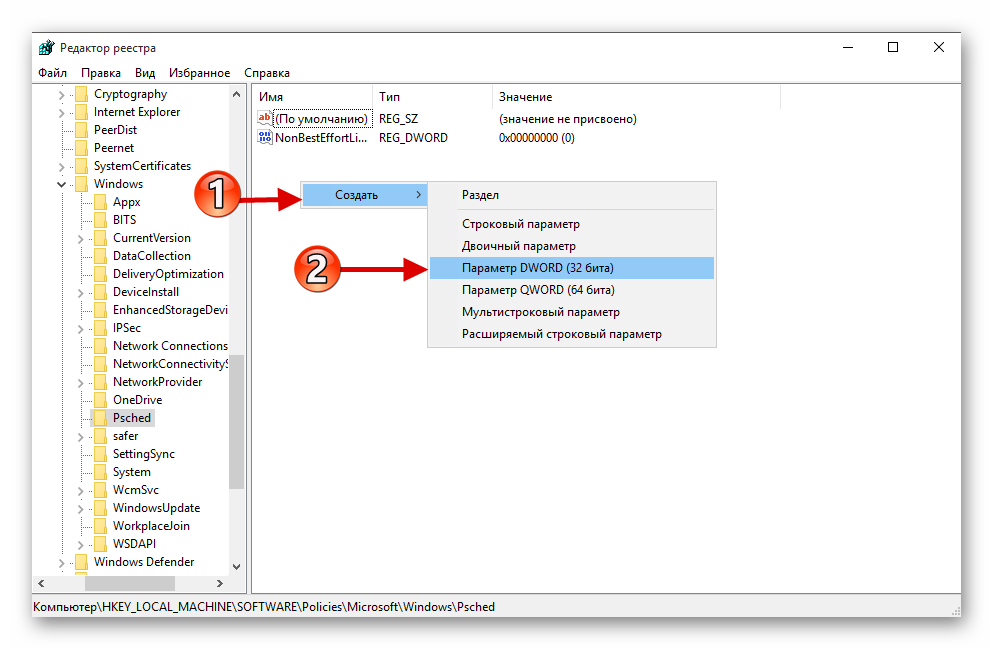Click the Registry Editor title bar icon
Image resolution: width=993 pixels, height=649 pixels.
[x=46, y=47]
